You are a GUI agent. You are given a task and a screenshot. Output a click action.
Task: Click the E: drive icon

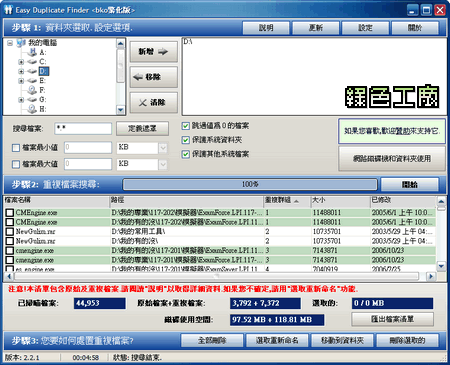coord(32,81)
